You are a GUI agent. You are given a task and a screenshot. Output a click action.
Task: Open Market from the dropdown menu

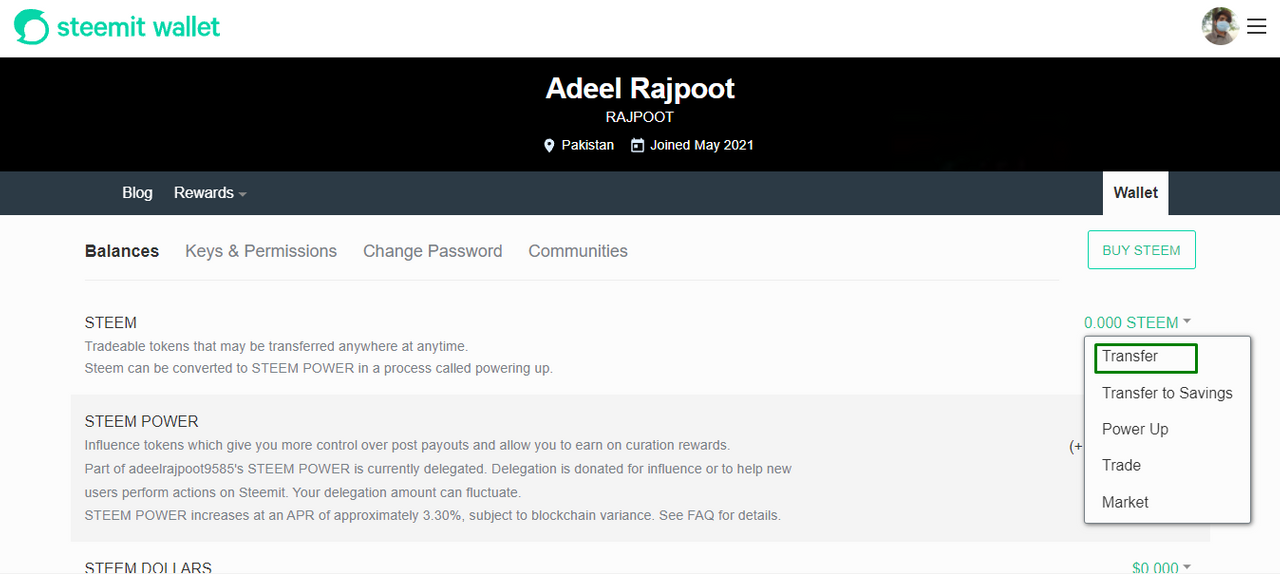1125,502
